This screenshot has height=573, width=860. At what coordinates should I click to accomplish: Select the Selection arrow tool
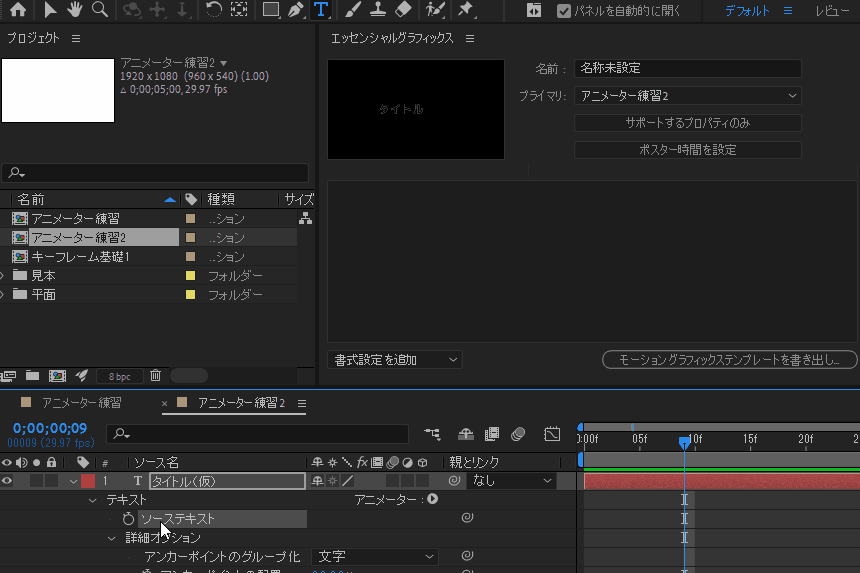pos(50,9)
